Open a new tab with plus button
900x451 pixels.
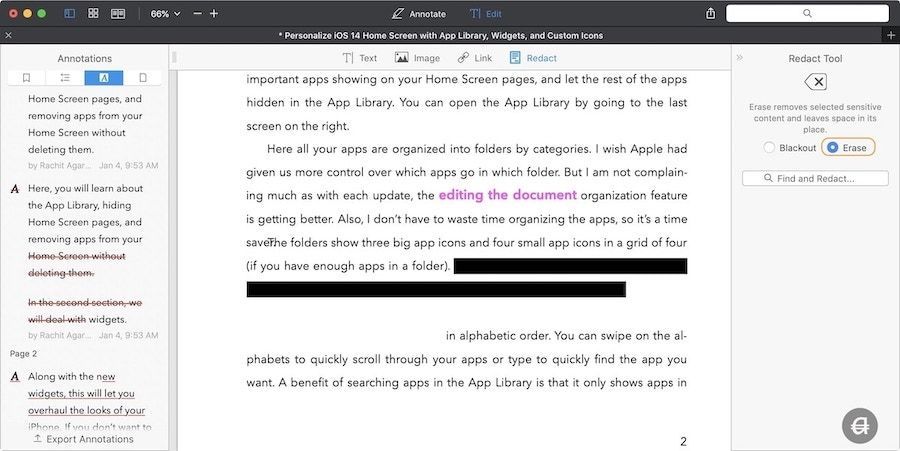click(890, 35)
